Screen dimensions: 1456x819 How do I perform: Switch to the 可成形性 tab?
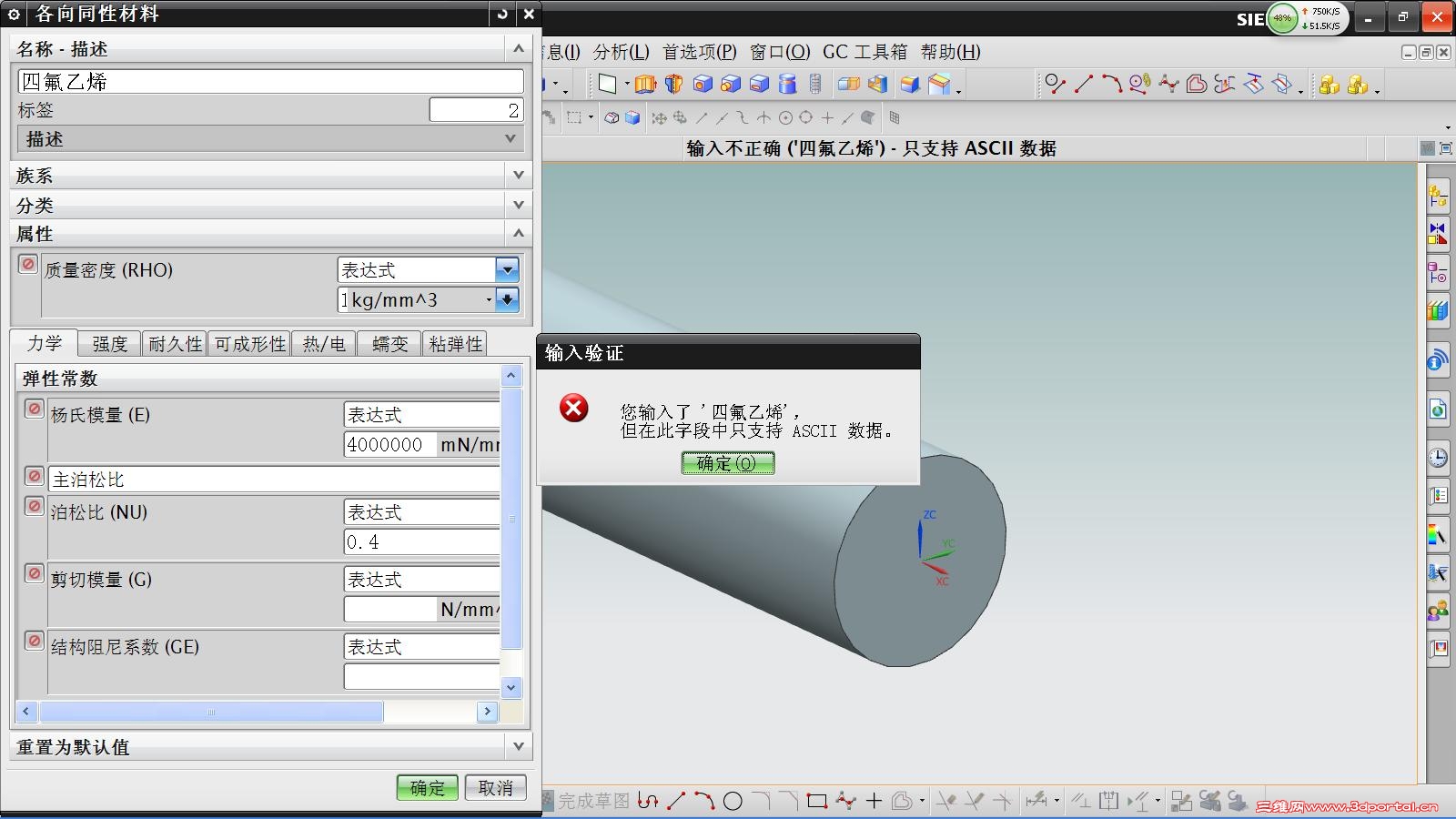tap(249, 344)
